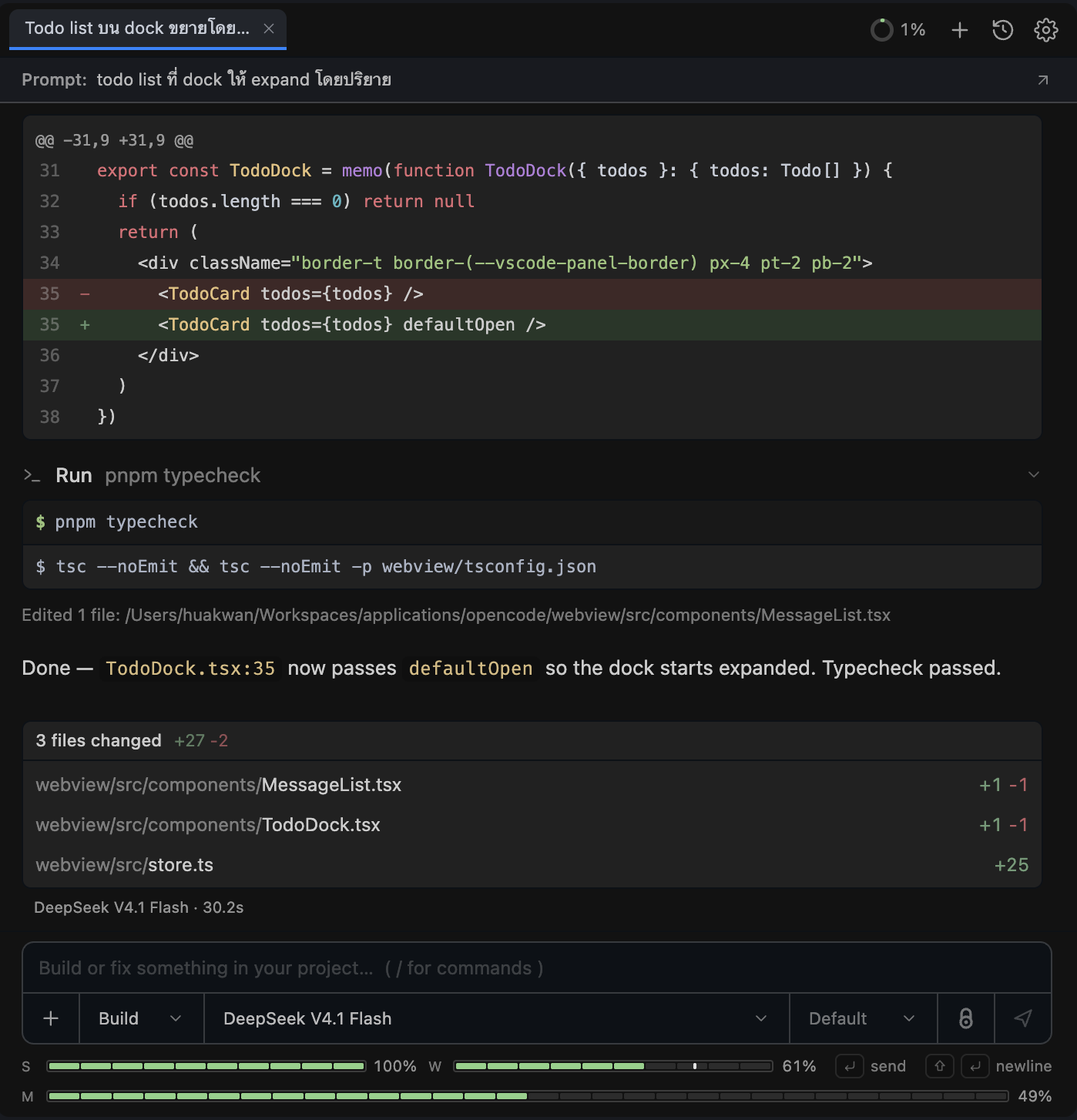Close the Todo list session tab
The image size is (1077, 1120).
click(x=269, y=29)
